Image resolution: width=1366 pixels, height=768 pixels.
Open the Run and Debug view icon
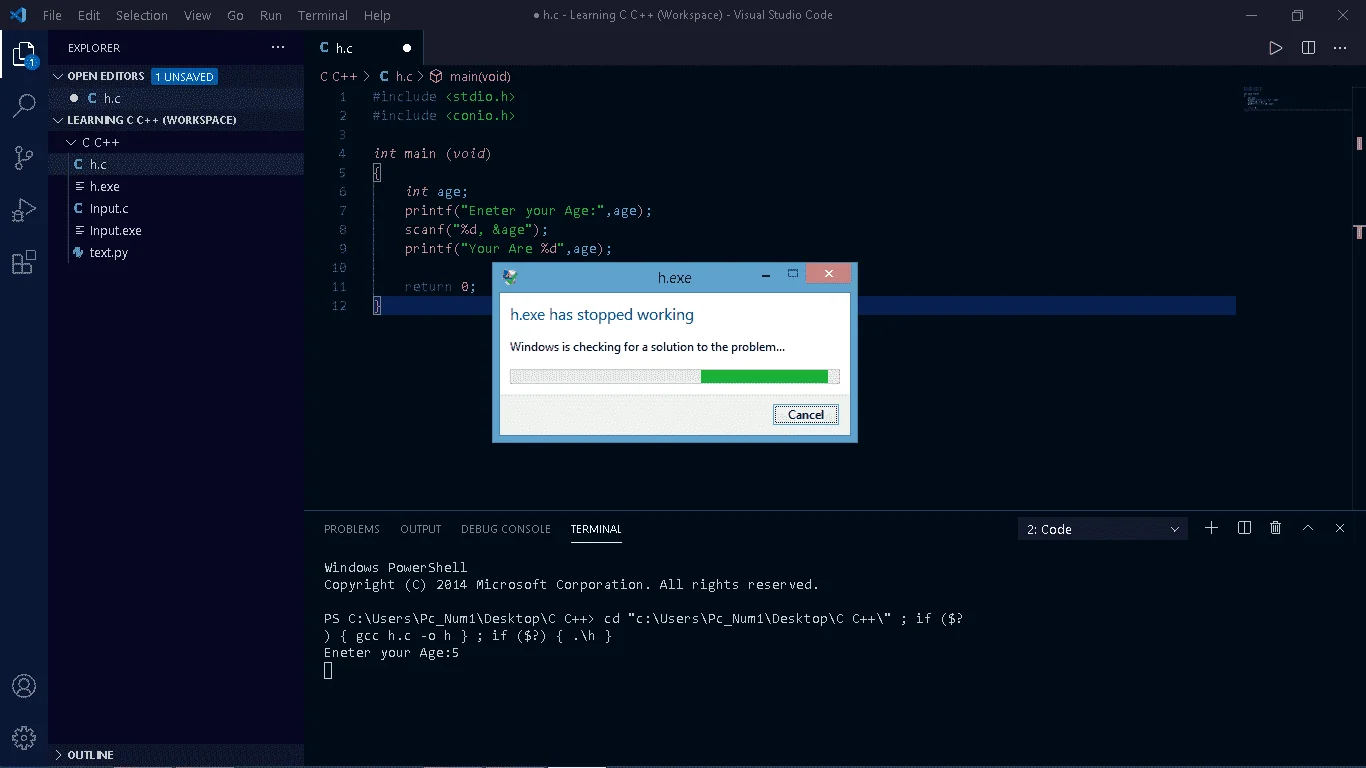24,210
